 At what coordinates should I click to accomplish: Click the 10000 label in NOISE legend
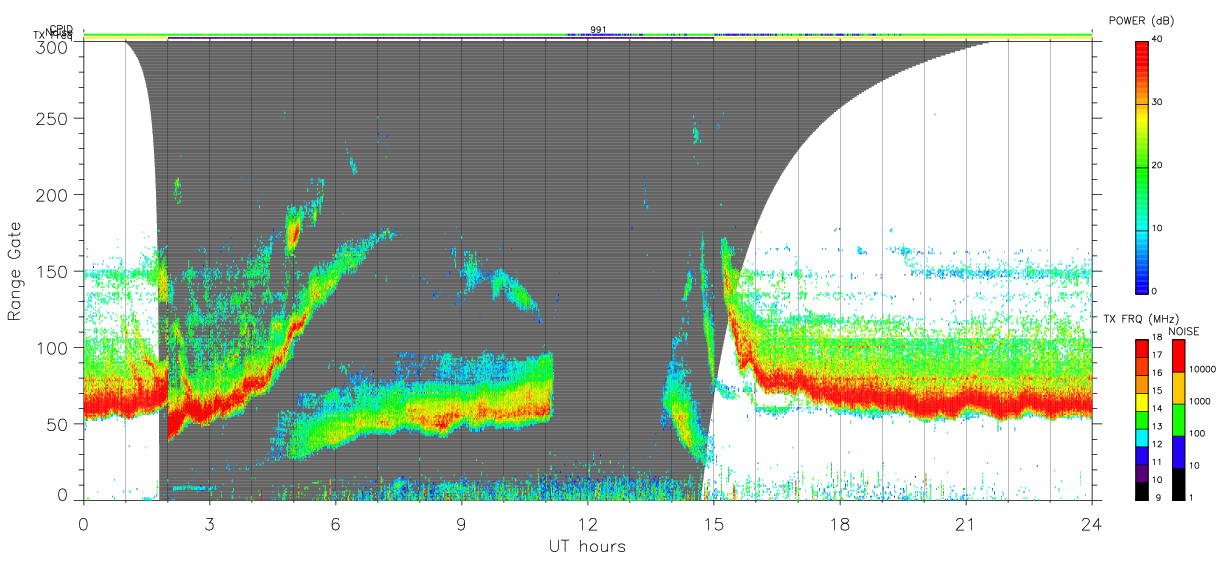point(1201,369)
